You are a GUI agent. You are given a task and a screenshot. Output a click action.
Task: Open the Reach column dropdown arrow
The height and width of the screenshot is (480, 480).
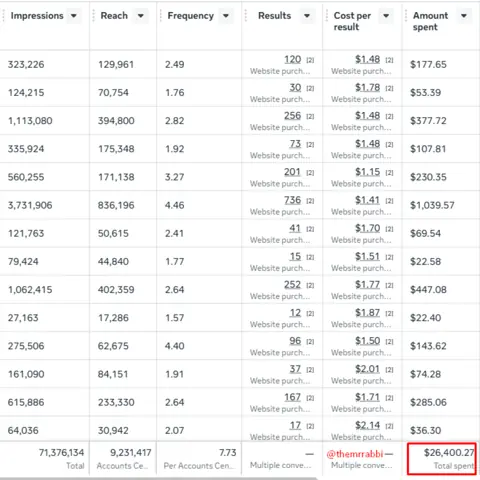tap(141, 16)
